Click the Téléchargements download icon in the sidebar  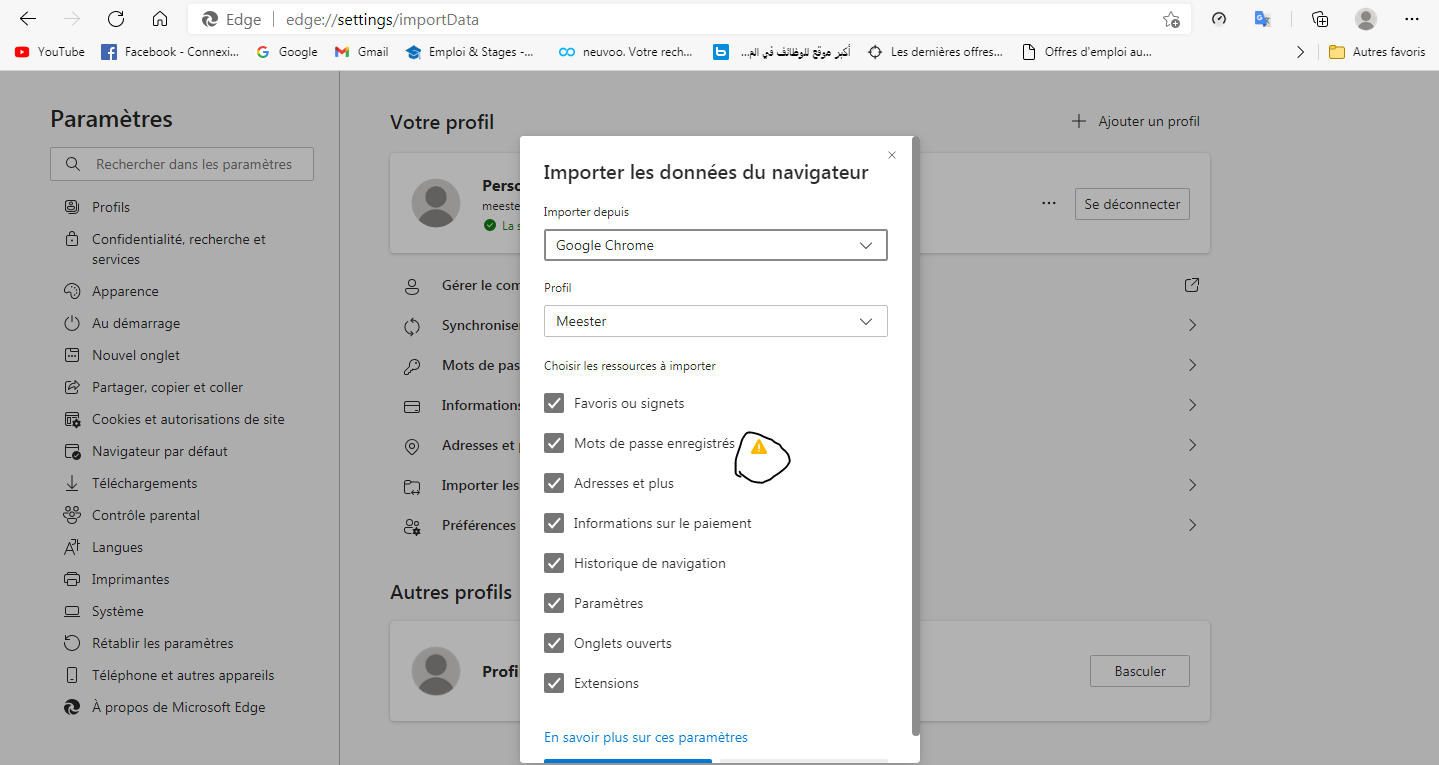pos(72,483)
